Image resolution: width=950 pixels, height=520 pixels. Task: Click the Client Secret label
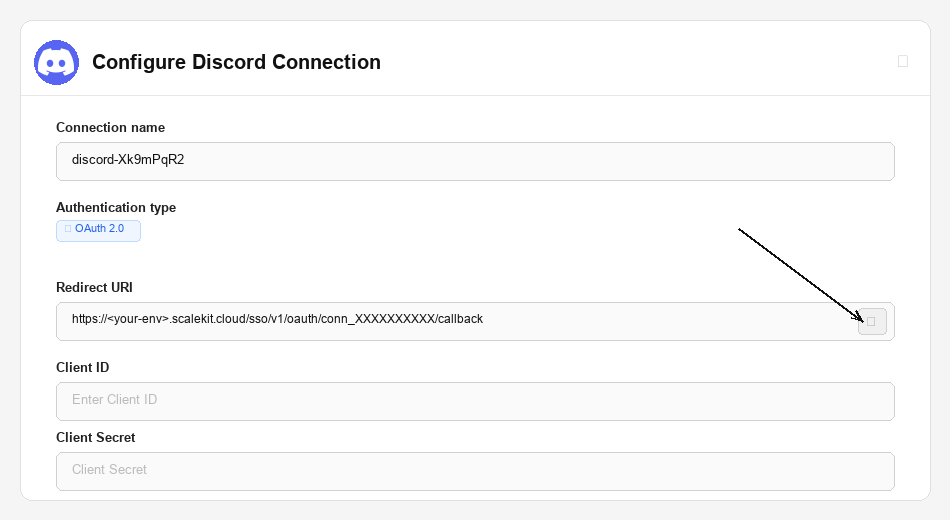(96, 437)
